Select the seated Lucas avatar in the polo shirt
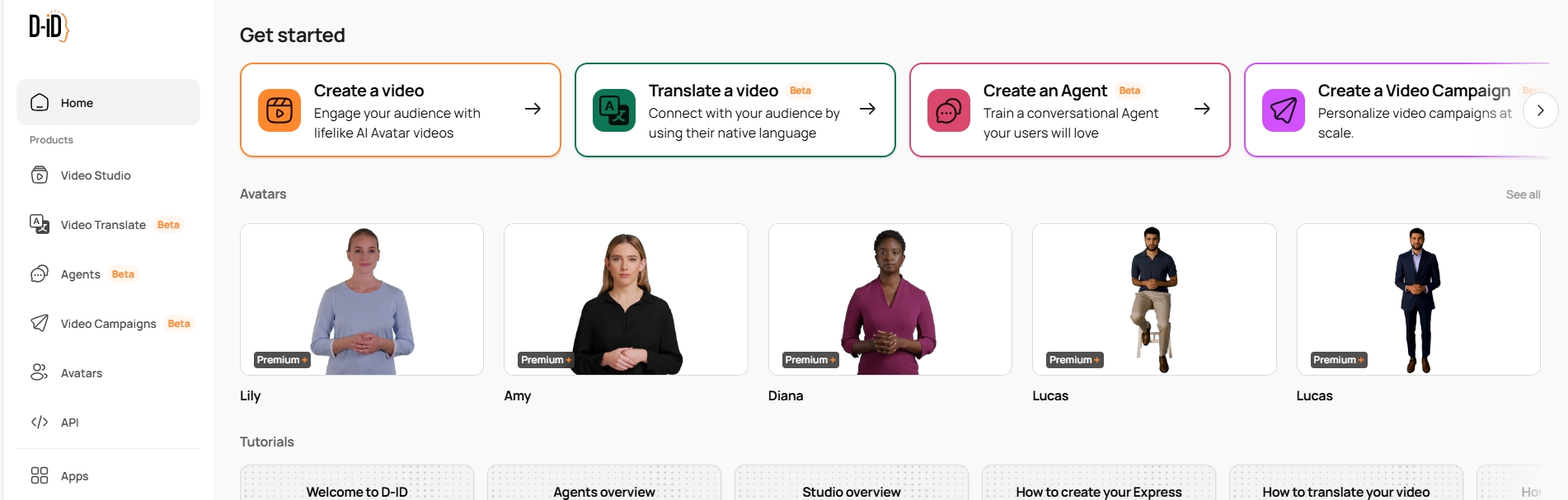Viewport: 1568px width, 500px height. pos(1154,300)
